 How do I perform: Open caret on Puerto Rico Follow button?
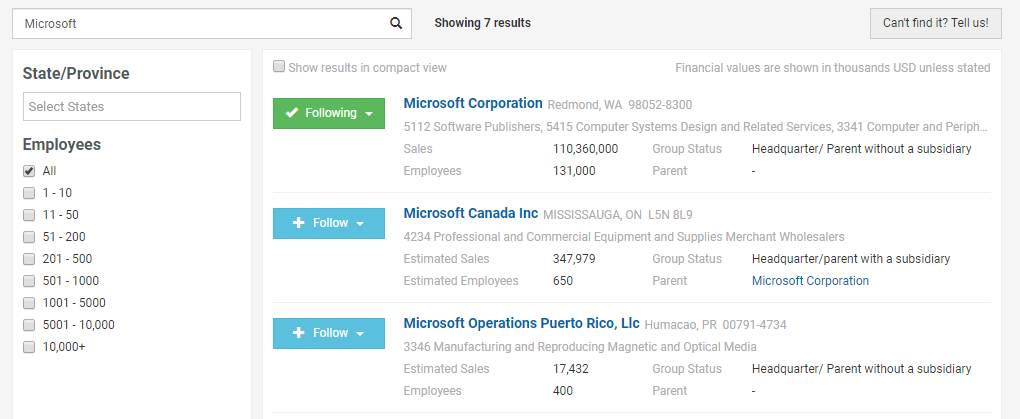[360, 334]
